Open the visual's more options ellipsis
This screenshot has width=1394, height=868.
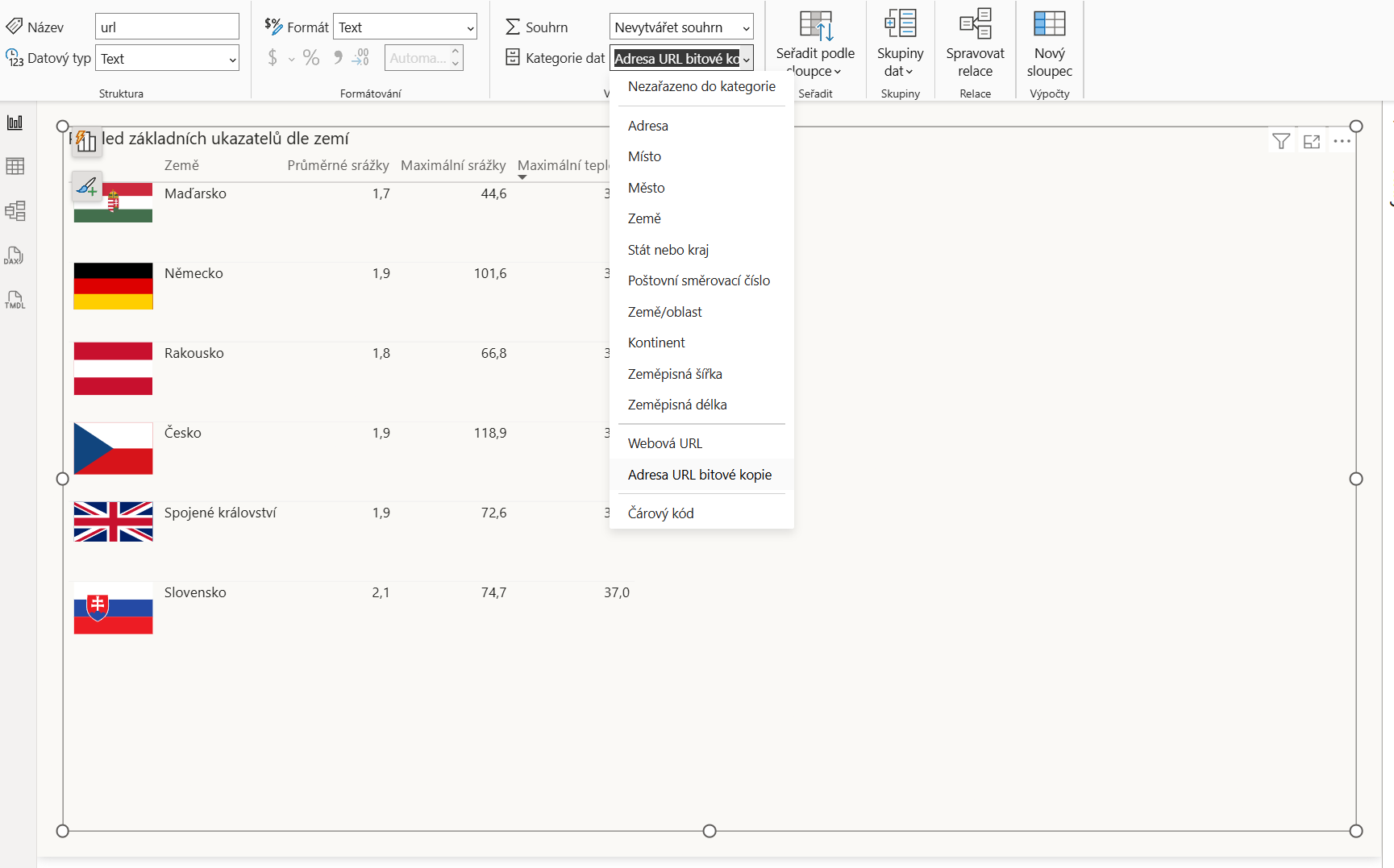pyautogui.click(x=1342, y=142)
